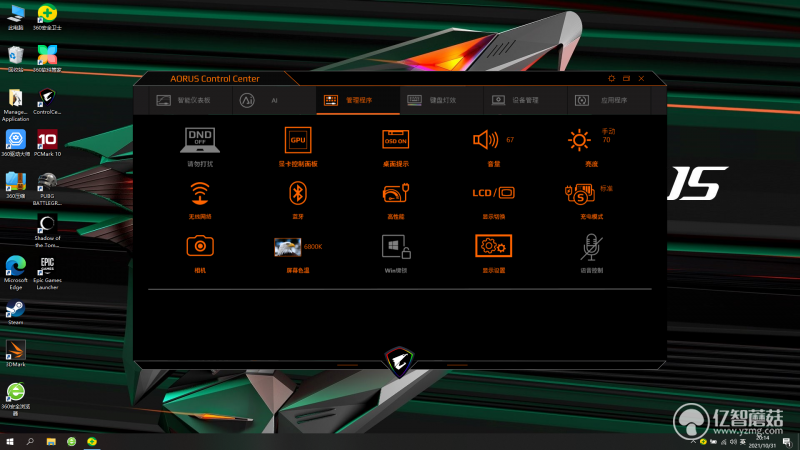
Task: Click the taskbar search magnifier
Action: (30, 441)
